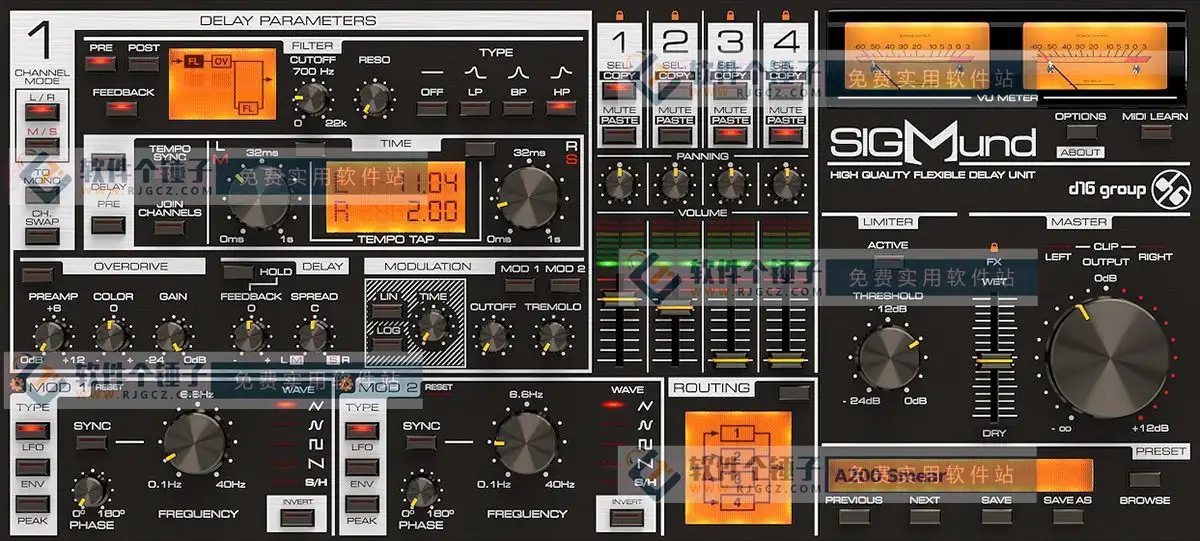Open the ABOUT box
This screenshot has height=541, width=1200.
pos(1080,153)
